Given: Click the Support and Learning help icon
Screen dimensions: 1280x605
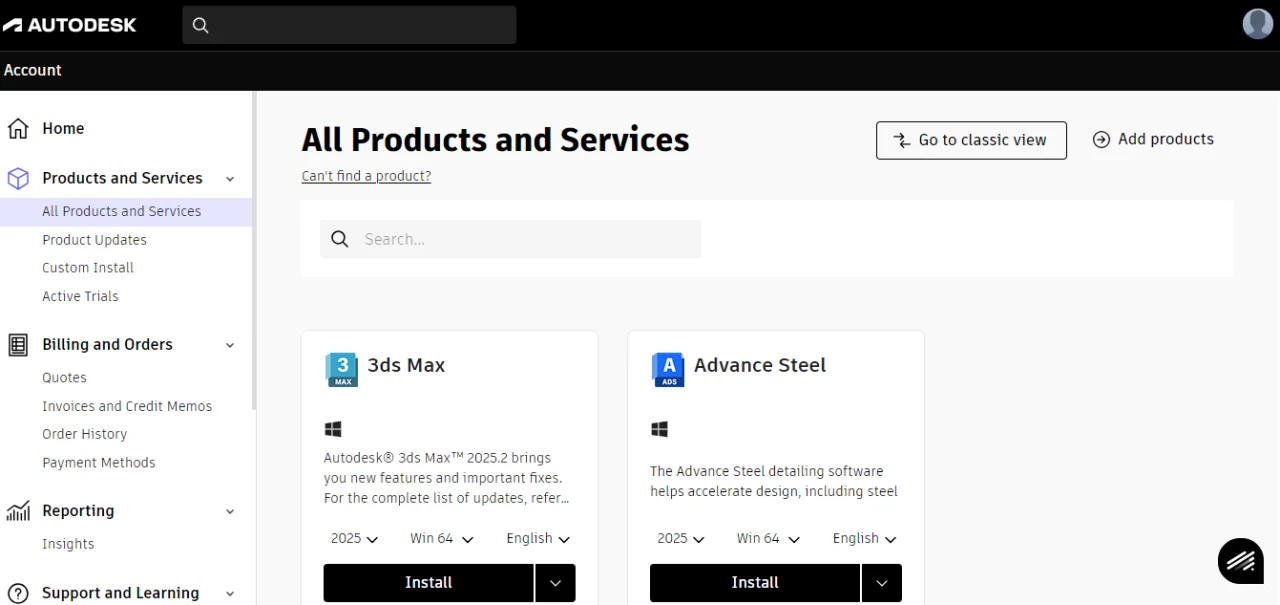Looking at the screenshot, I should (18, 593).
